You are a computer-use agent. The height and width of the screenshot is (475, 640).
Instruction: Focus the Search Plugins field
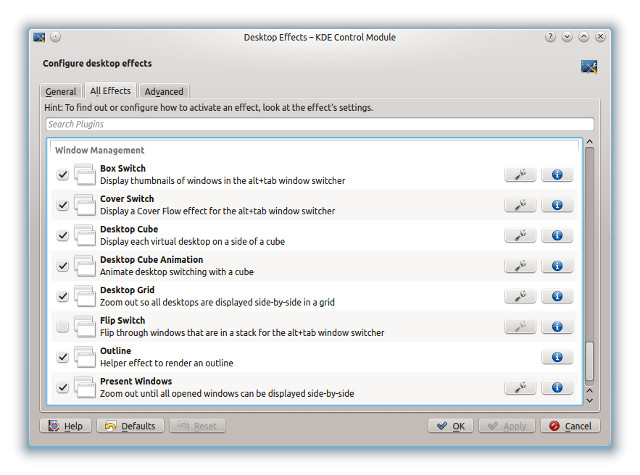[319, 124]
